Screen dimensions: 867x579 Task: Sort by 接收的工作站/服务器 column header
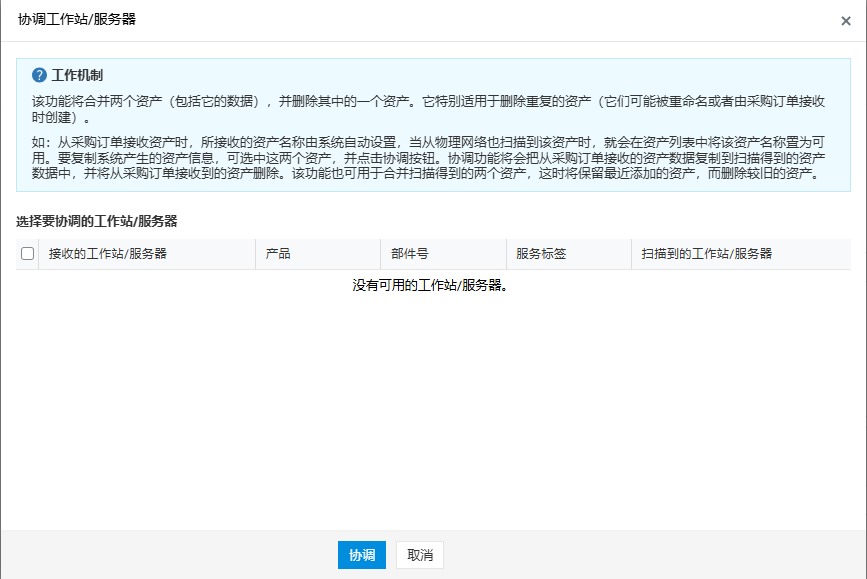pos(108,254)
